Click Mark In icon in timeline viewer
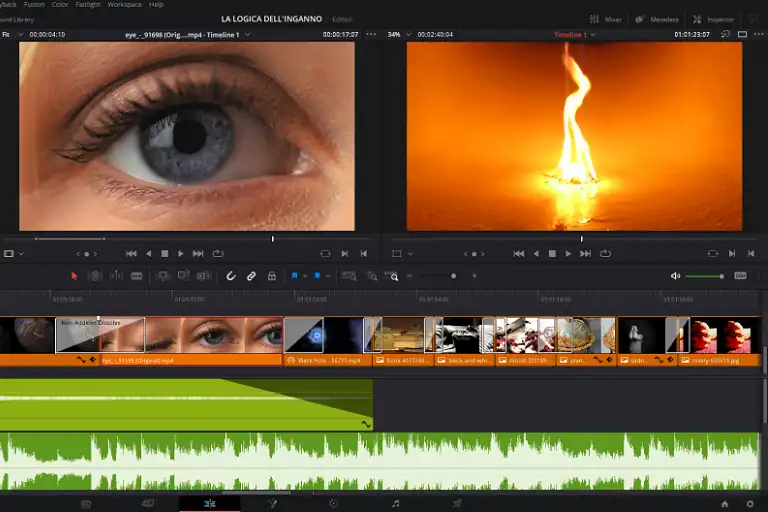This screenshot has width=768, height=512. click(x=732, y=254)
